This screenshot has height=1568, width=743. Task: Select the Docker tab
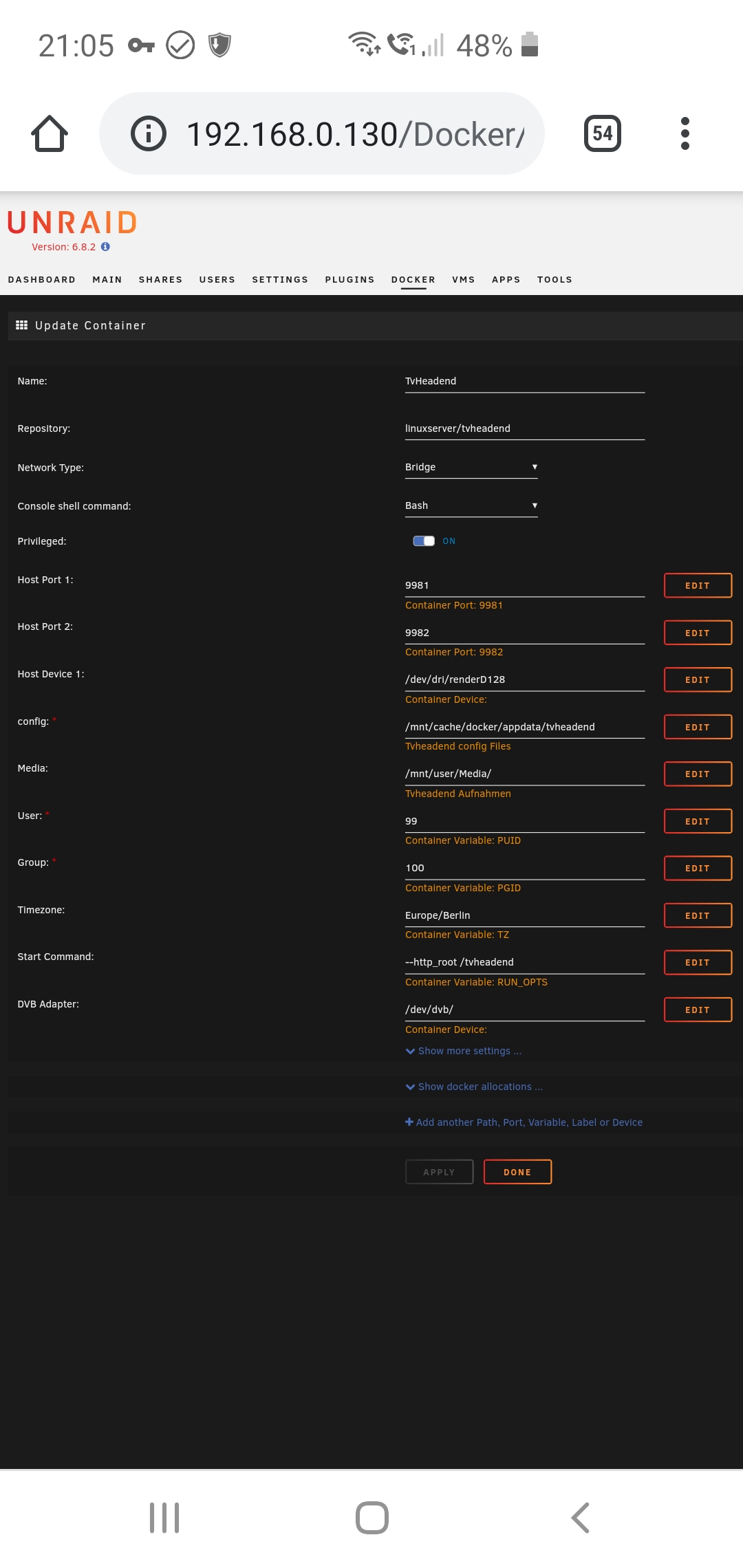tap(413, 280)
